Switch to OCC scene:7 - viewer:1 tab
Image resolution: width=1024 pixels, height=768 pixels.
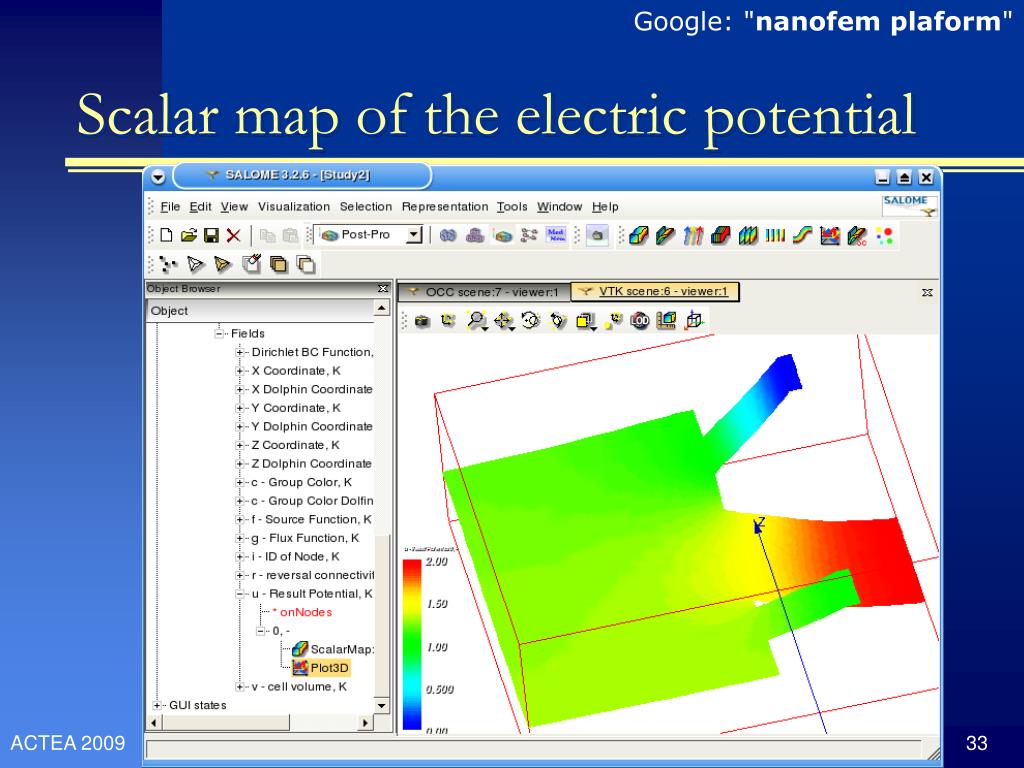pos(484,292)
